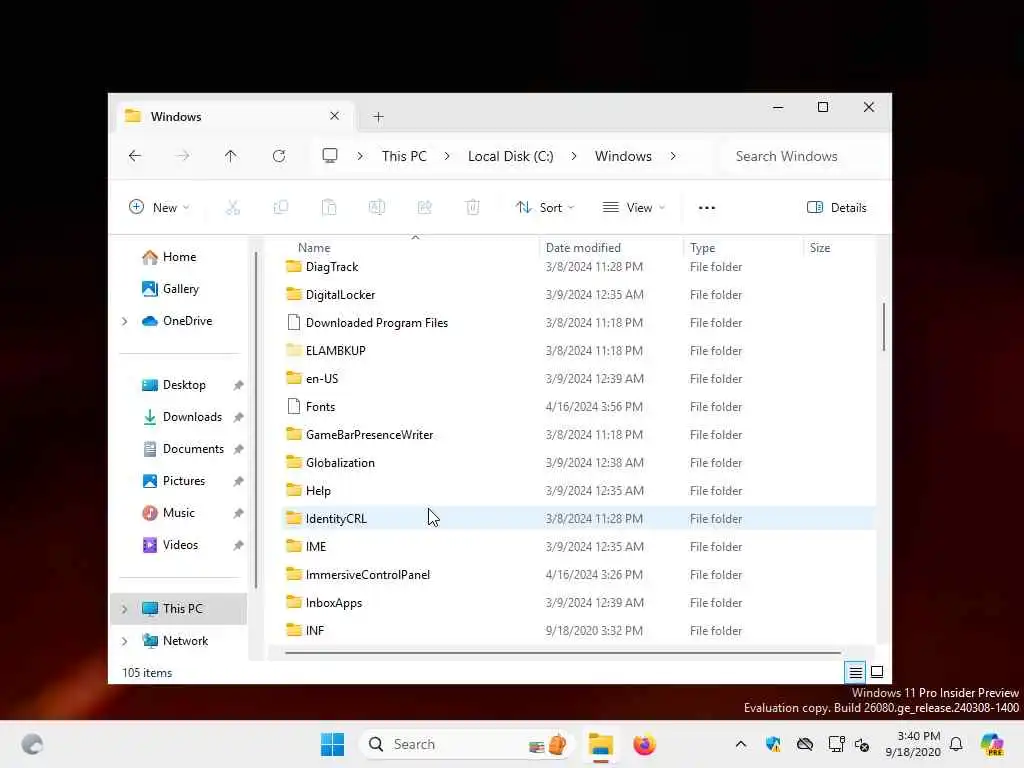Open Windows Security tray icon
Viewport: 1024px width, 768px height.
coord(773,744)
